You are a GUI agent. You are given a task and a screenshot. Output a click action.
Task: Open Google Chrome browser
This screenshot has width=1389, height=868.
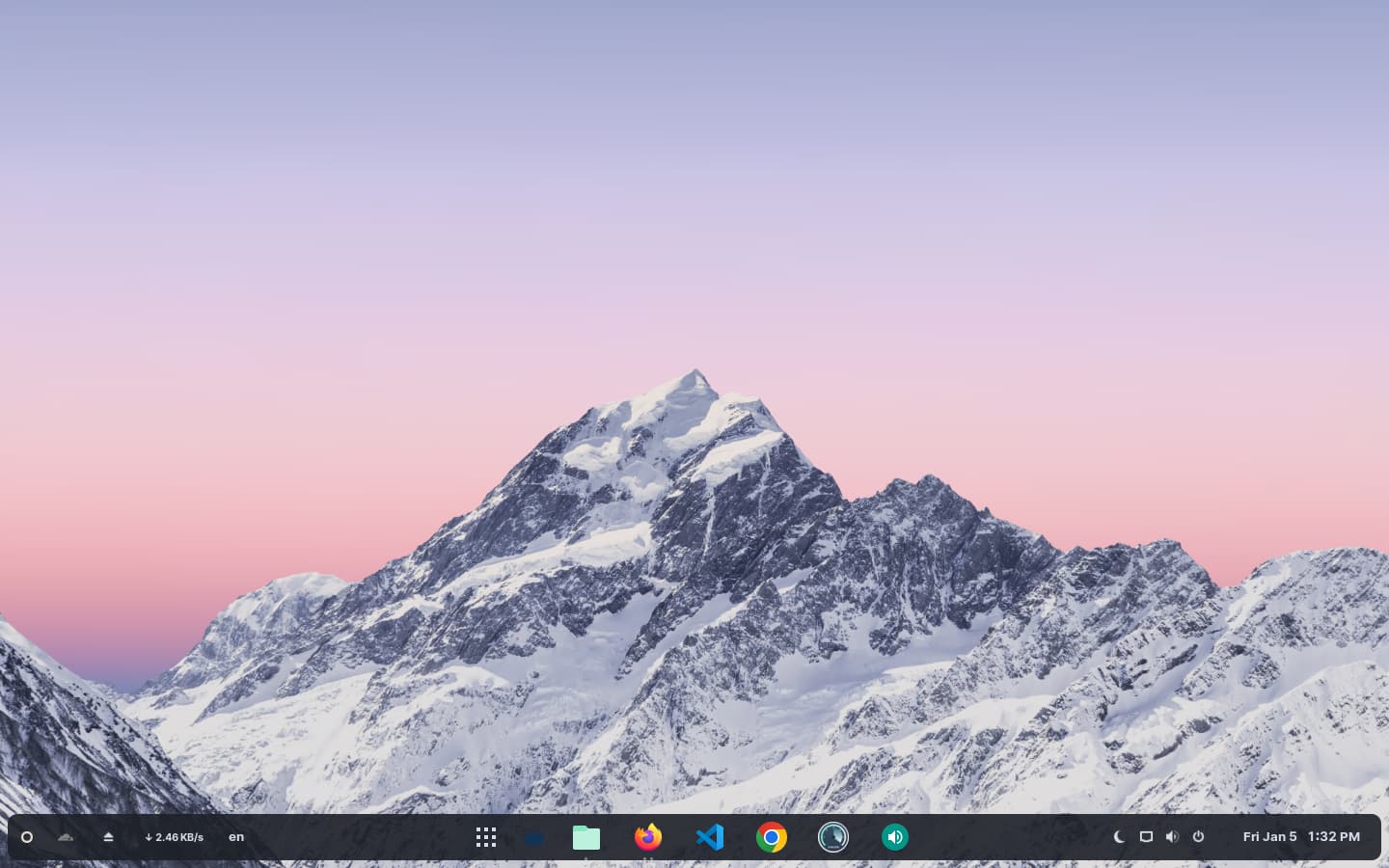[x=772, y=837]
